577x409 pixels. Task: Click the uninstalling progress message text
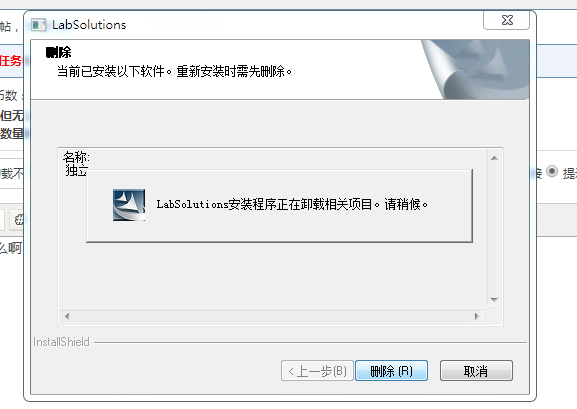click(292, 204)
